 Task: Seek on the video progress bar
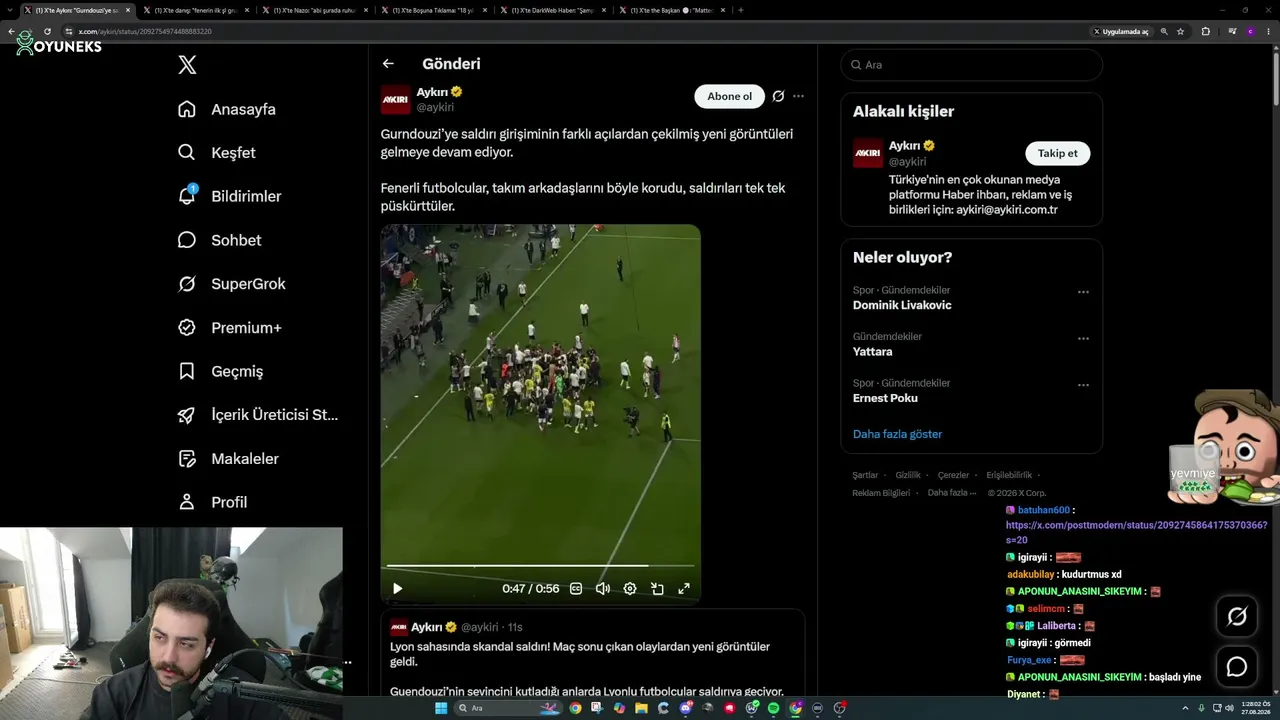[540, 566]
